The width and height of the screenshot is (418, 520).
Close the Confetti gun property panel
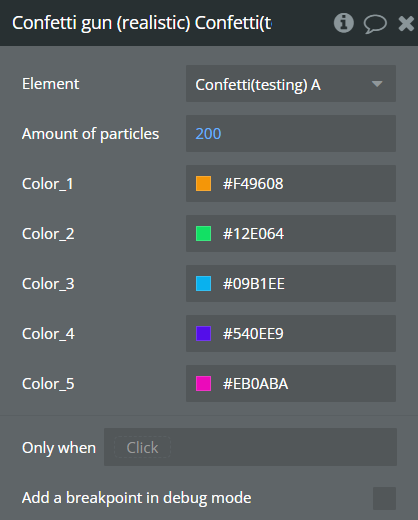pos(406,24)
